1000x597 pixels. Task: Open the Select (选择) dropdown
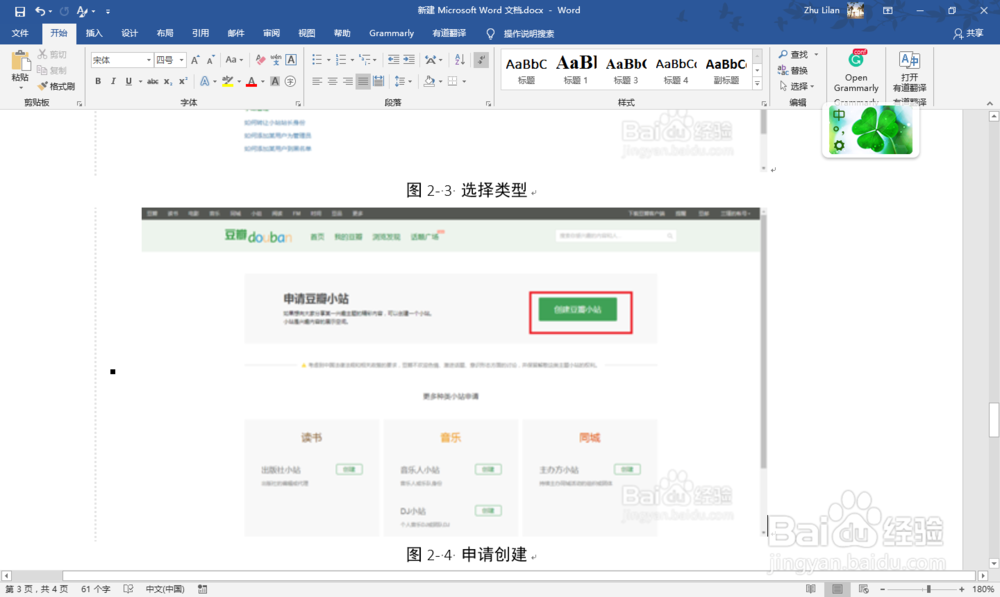coord(797,86)
